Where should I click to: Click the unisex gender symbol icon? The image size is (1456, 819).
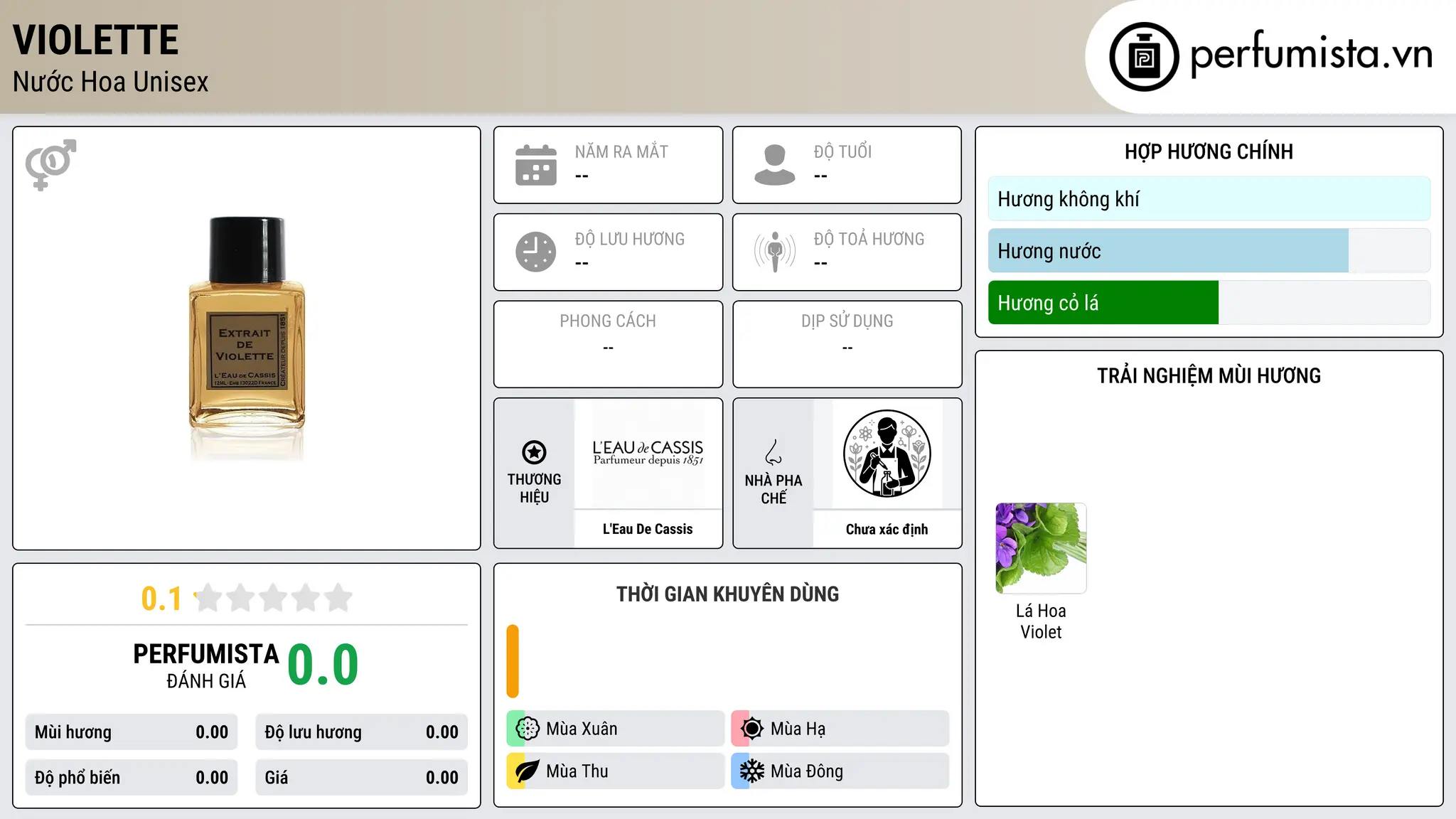pos(50,164)
